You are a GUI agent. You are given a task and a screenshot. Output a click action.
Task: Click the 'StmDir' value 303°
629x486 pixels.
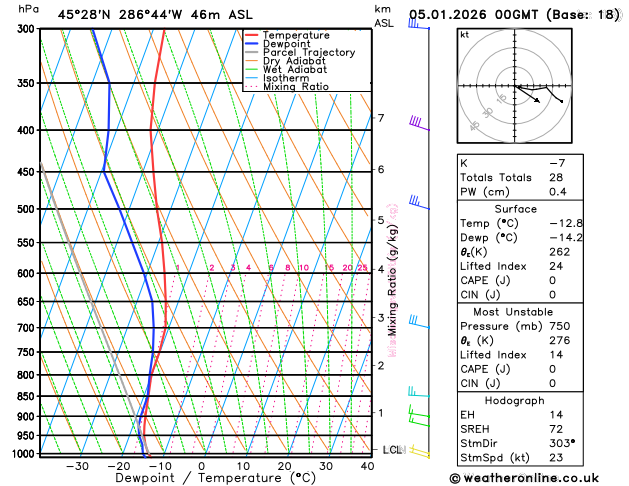pyautogui.click(x=562, y=443)
